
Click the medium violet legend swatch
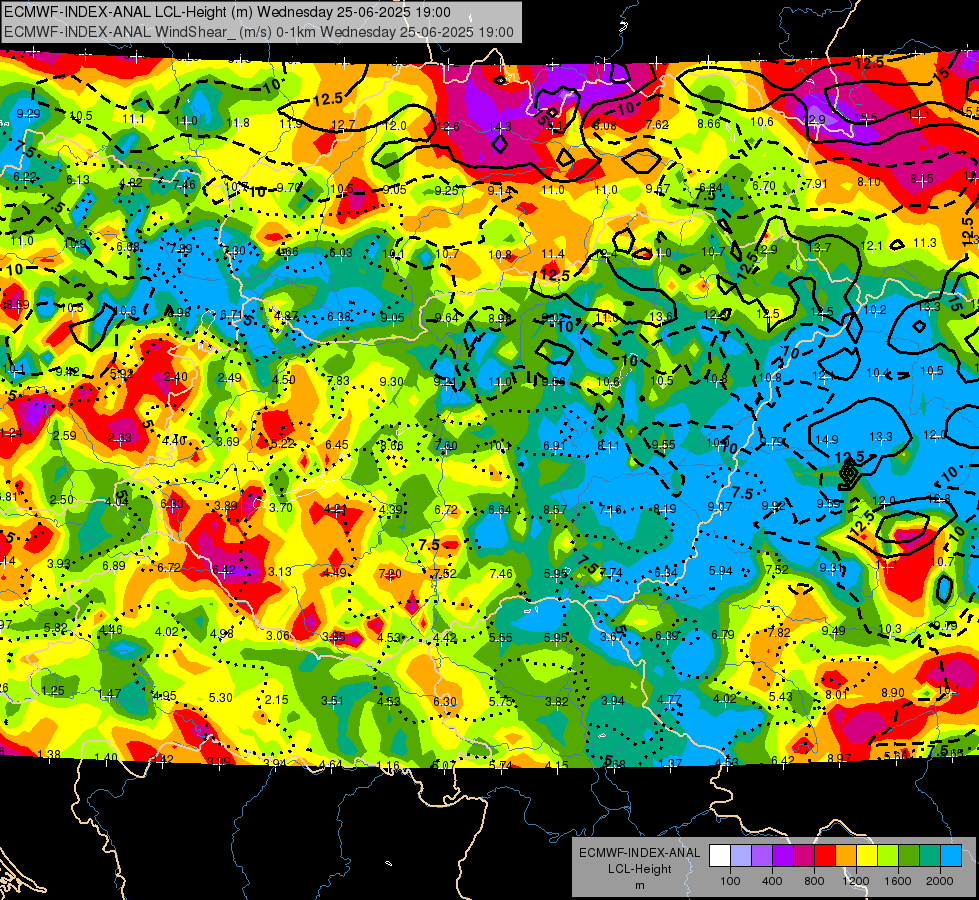[x=762, y=856]
